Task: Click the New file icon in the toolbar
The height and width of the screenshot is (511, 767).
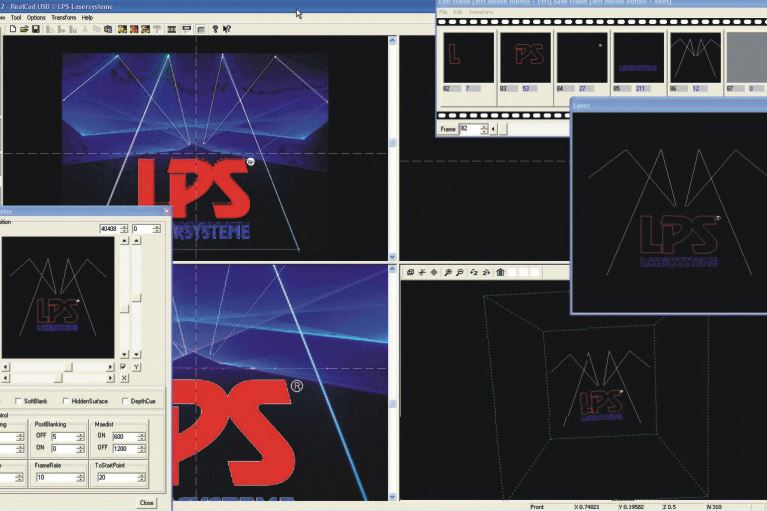Action: tap(13, 29)
